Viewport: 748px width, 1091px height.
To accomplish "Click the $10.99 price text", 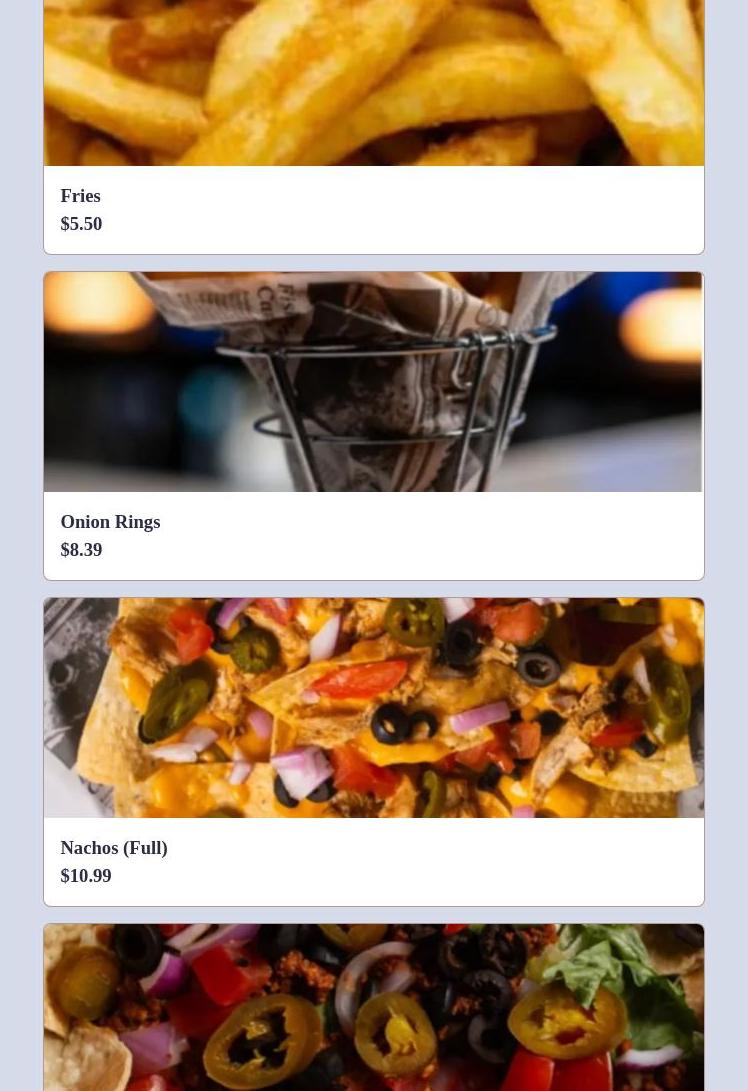I will (86, 876).
